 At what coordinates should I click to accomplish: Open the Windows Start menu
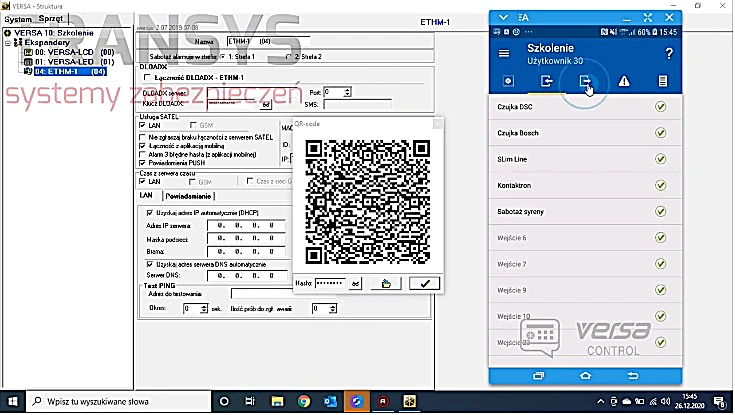pos(13,401)
